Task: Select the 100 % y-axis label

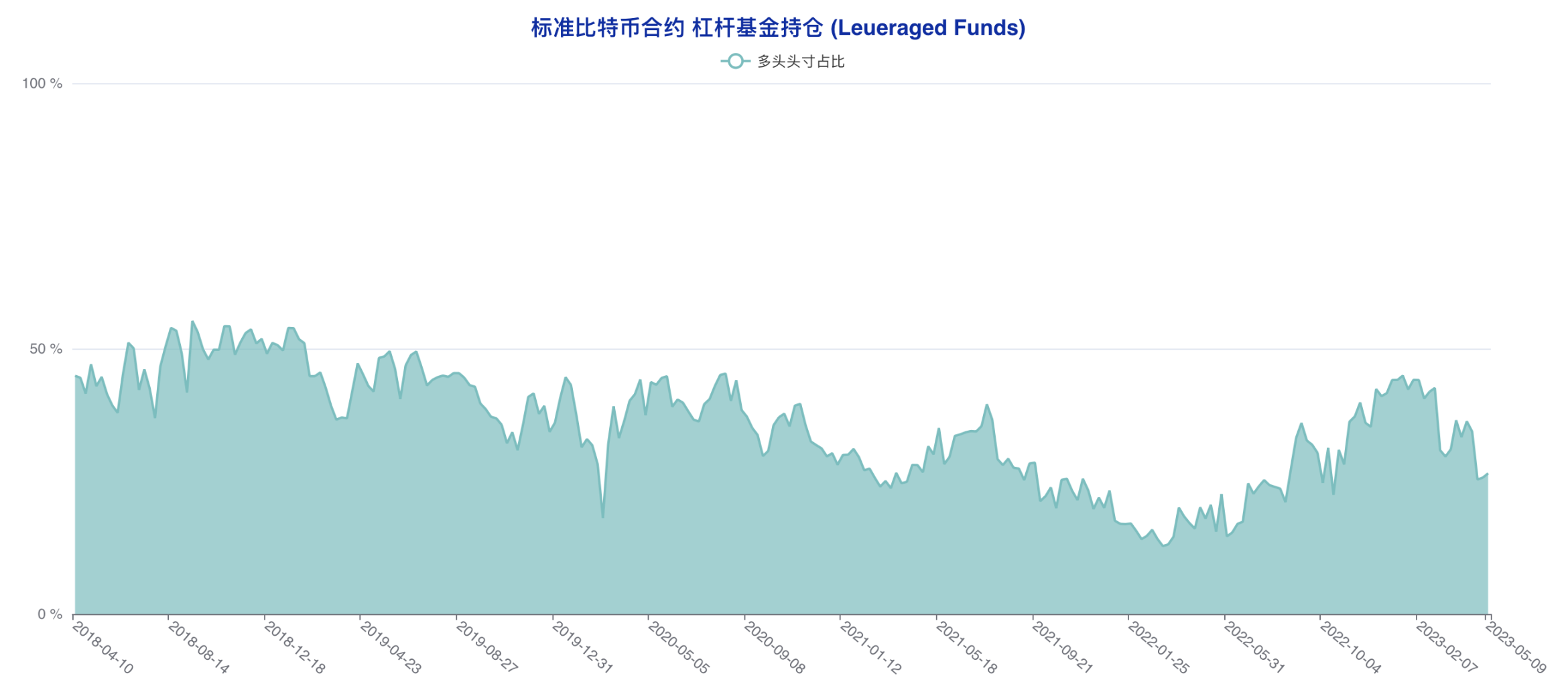Action: pyautogui.click(x=42, y=84)
